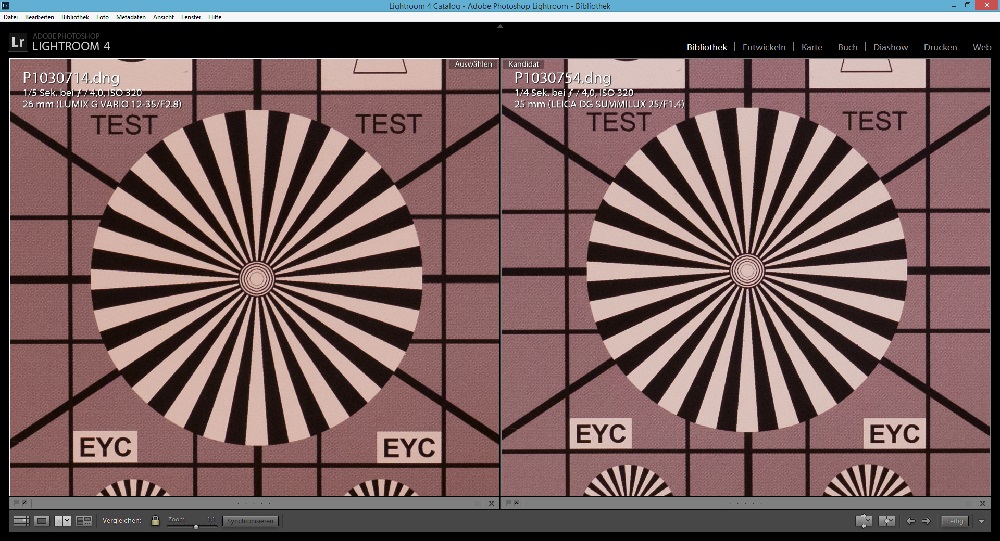The width and height of the screenshot is (1000, 541).
Task: Click the Synchronisieren button
Action: click(249, 521)
